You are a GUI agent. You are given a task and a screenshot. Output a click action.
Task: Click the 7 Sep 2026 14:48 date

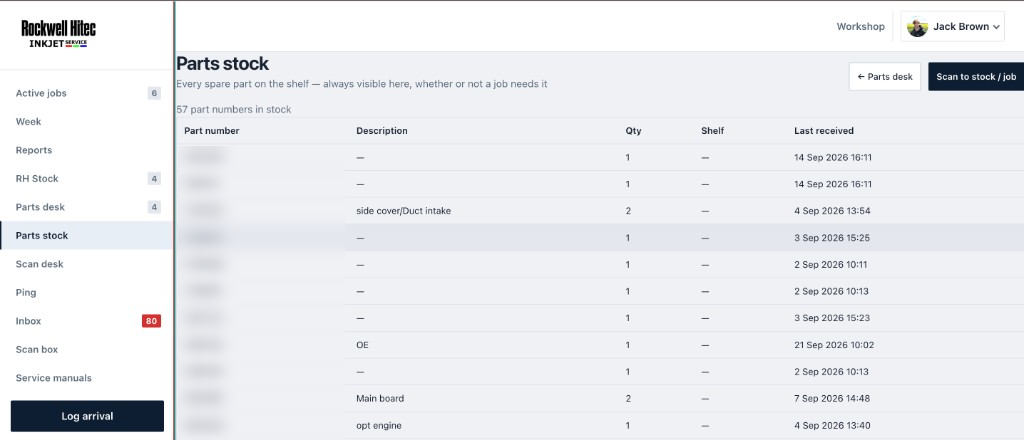pos(832,398)
